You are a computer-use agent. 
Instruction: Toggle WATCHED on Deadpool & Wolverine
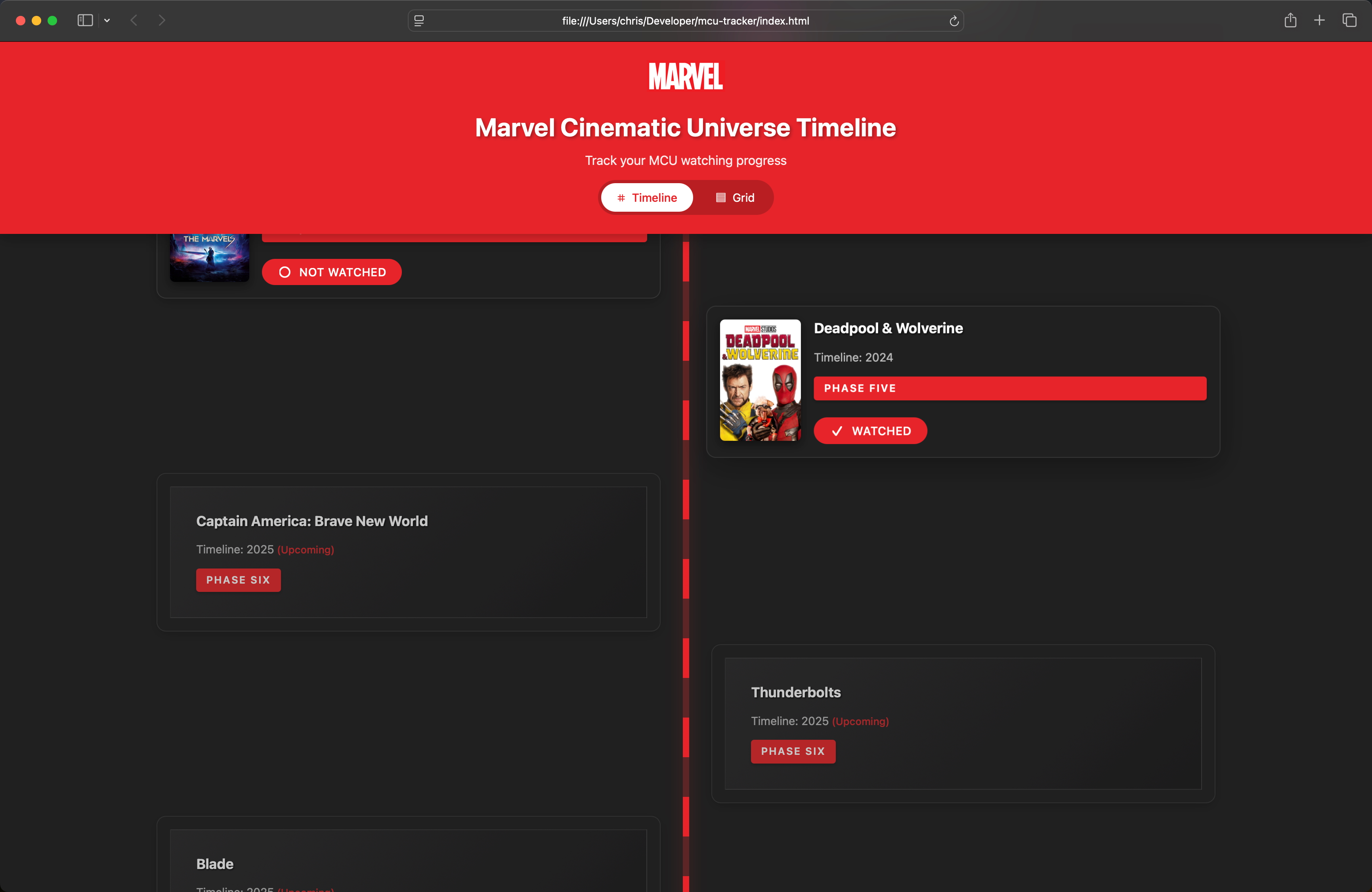coord(870,431)
